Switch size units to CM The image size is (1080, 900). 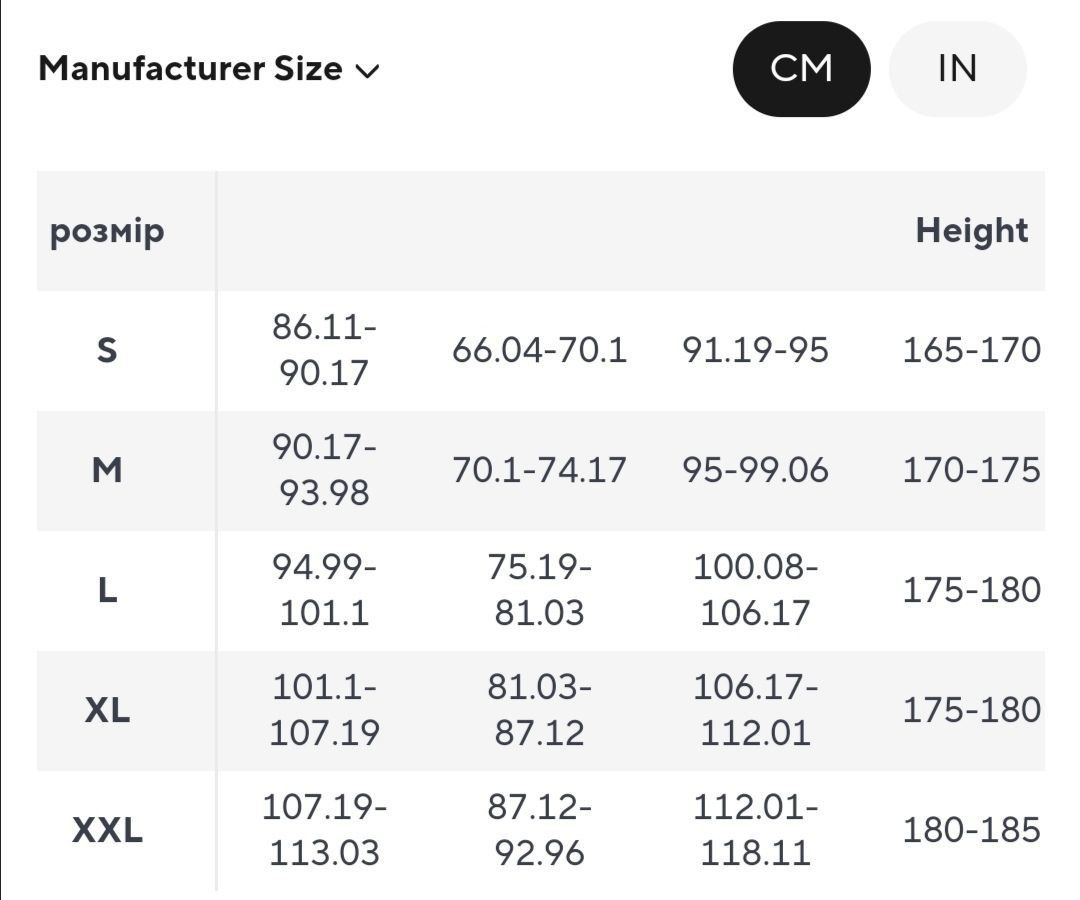801,69
